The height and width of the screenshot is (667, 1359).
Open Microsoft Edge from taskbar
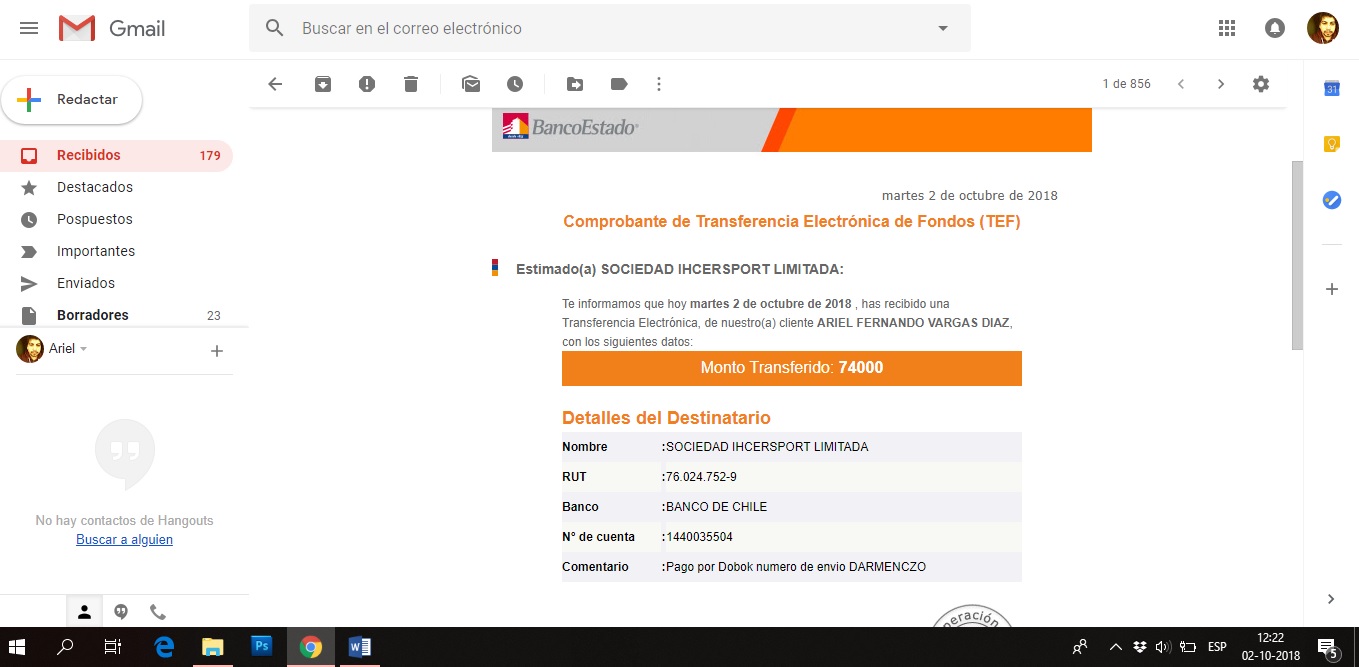tap(164, 647)
